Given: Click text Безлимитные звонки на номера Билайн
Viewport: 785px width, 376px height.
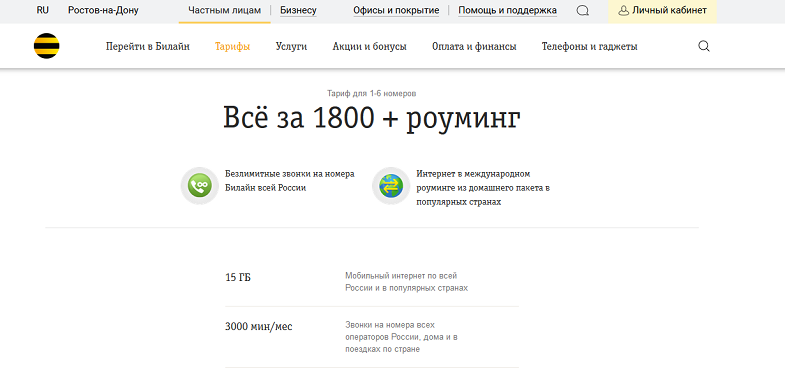Looking at the screenshot, I should (x=290, y=181).
